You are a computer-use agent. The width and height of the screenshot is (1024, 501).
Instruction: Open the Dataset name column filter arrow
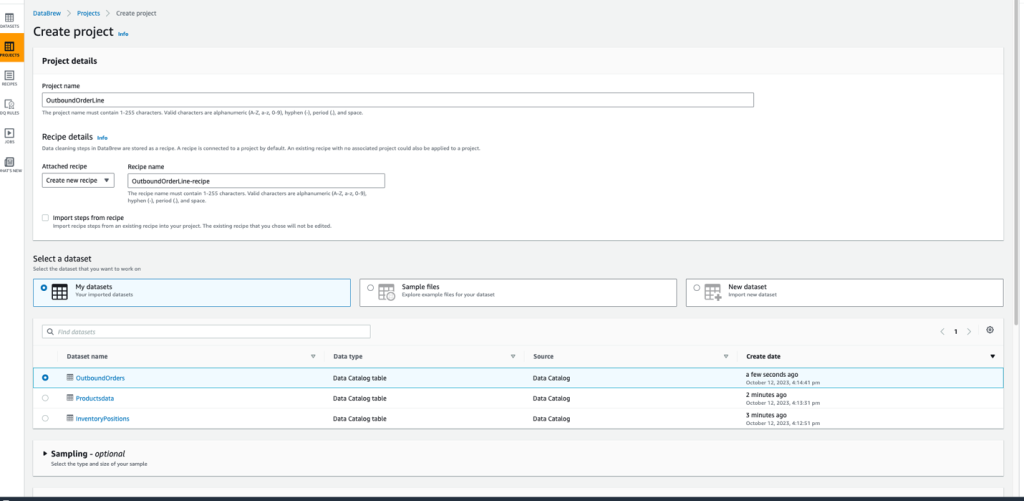(x=313, y=357)
